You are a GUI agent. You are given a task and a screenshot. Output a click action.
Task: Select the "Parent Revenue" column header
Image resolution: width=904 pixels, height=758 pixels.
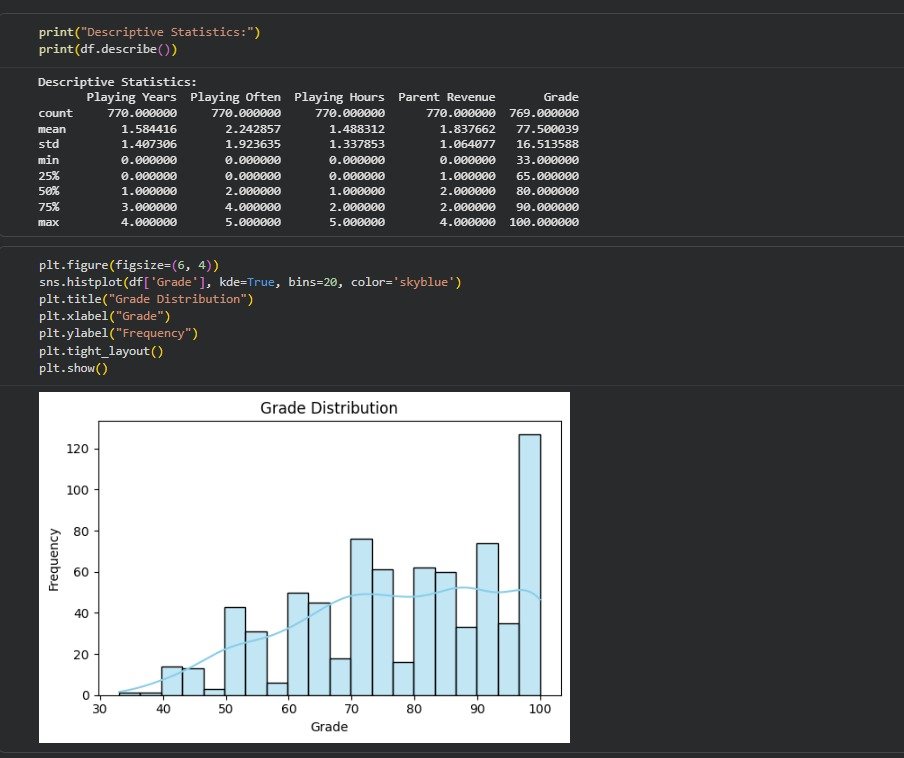(x=446, y=97)
